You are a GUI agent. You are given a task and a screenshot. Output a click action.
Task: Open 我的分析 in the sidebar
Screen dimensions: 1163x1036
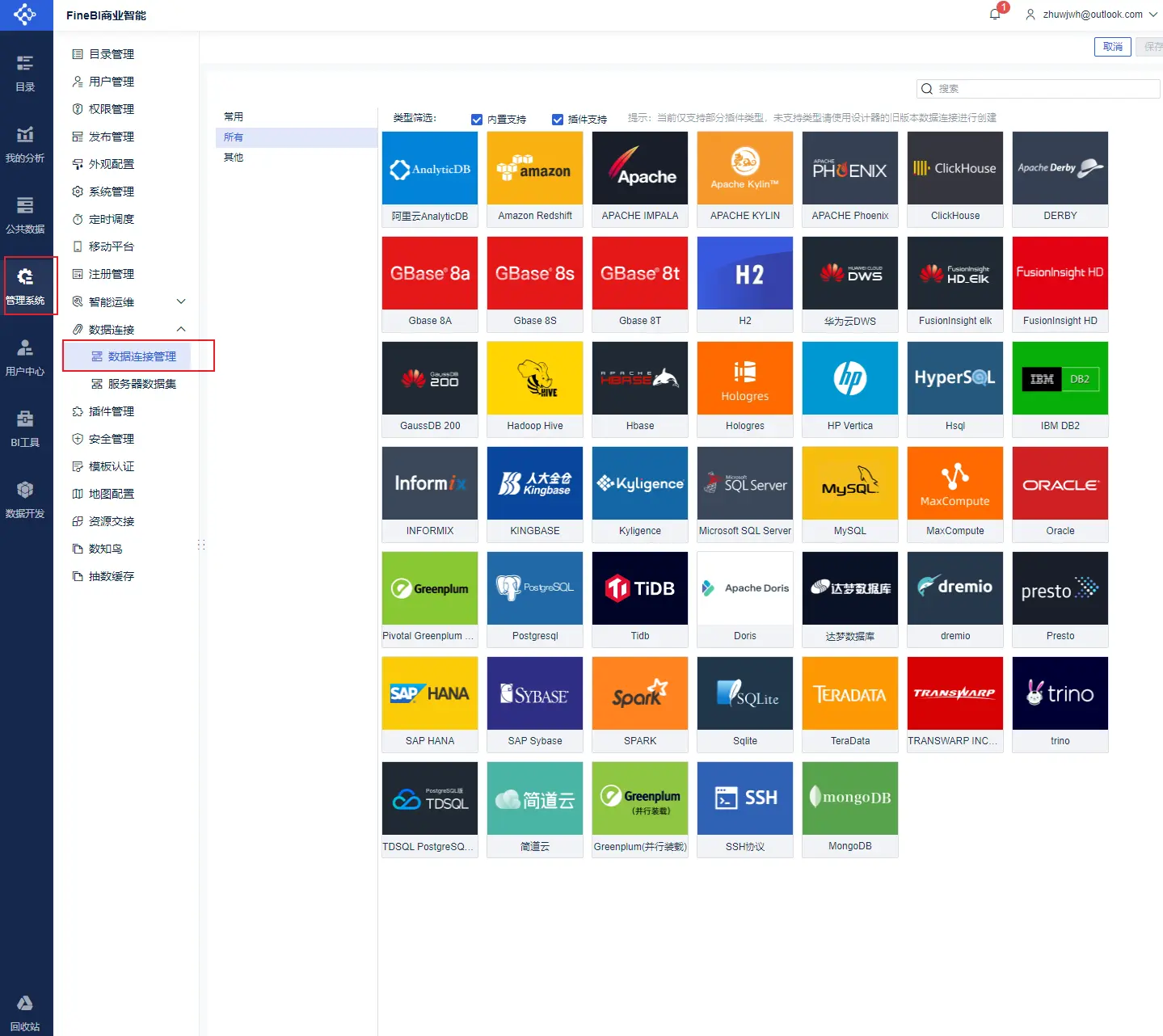coord(25,144)
